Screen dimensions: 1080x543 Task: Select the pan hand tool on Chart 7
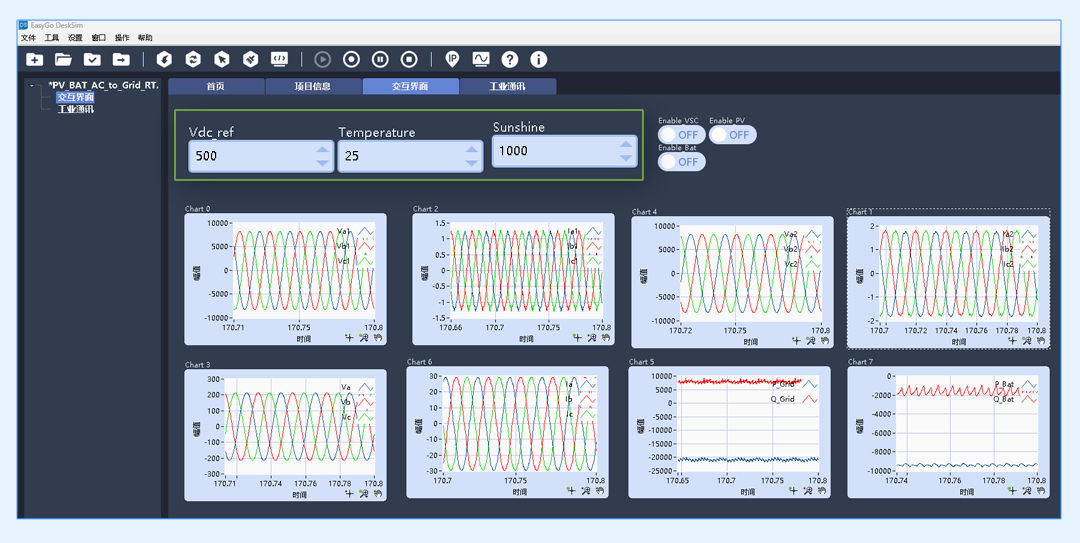[1041, 490]
